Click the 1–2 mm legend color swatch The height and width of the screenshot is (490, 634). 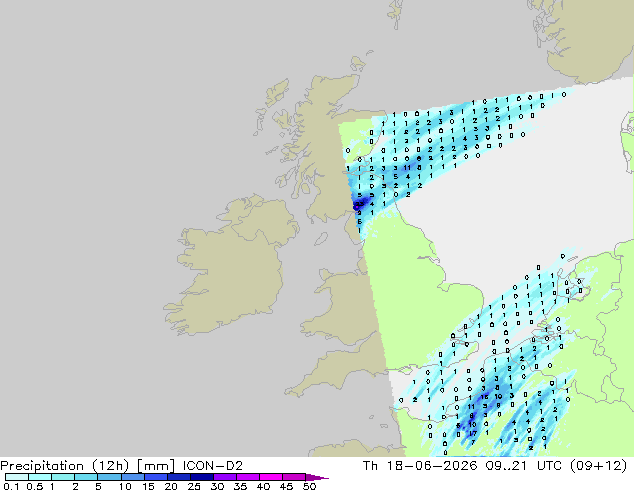(63, 477)
